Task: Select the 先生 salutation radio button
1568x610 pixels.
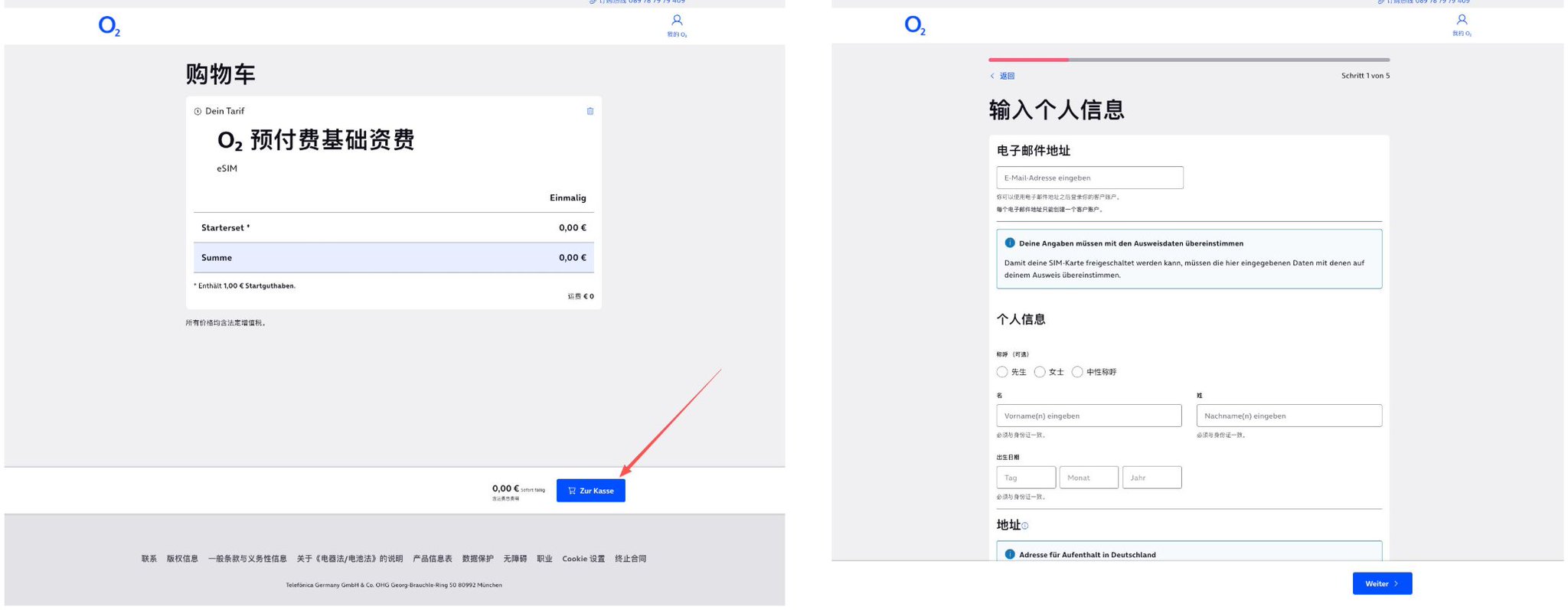Action: pyautogui.click(x=1002, y=372)
